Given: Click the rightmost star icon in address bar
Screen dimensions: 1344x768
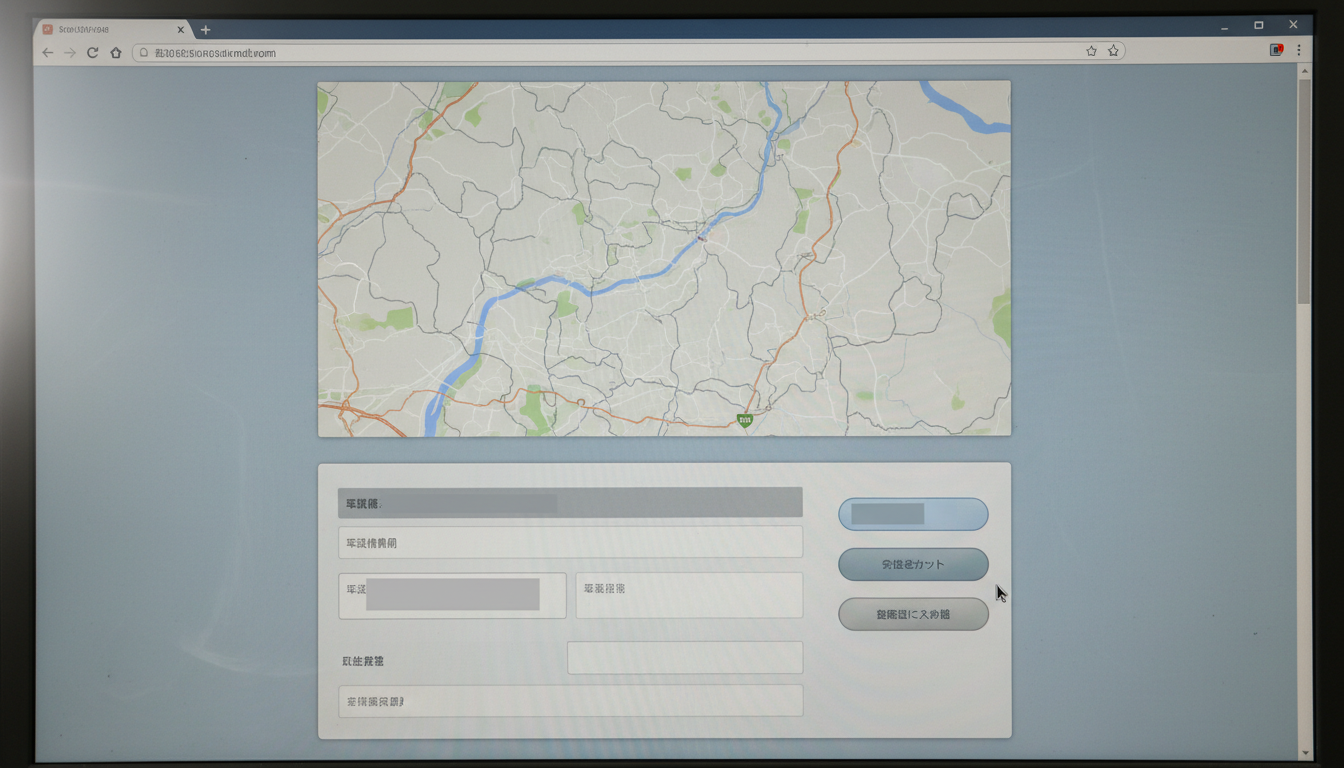Looking at the screenshot, I should tap(1113, 51).
